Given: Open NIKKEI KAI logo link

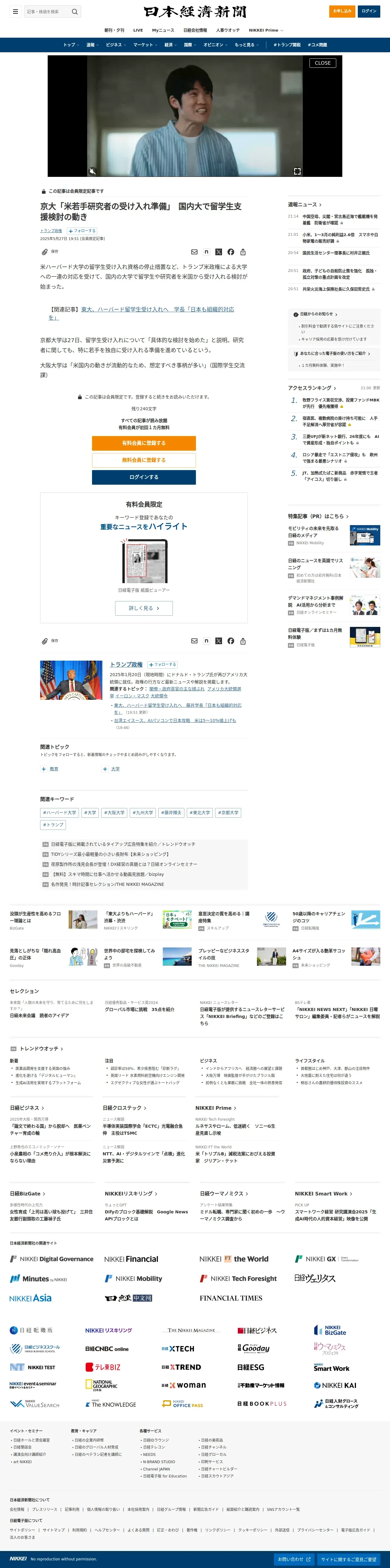Looking at the screenshot, I should [335, 1385].
